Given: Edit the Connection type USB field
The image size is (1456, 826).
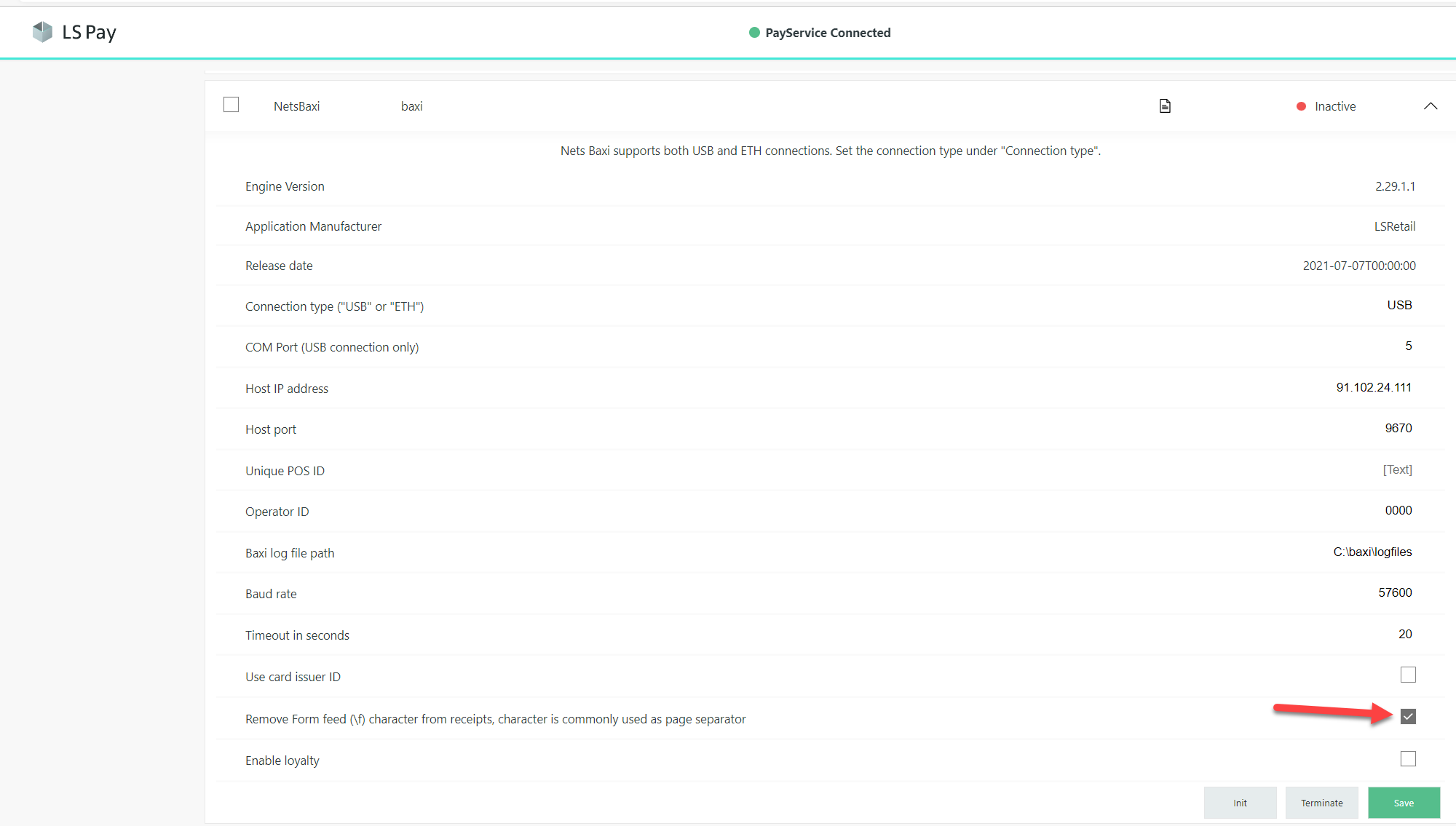Looking at the screenshot, I should point(1398,305).
